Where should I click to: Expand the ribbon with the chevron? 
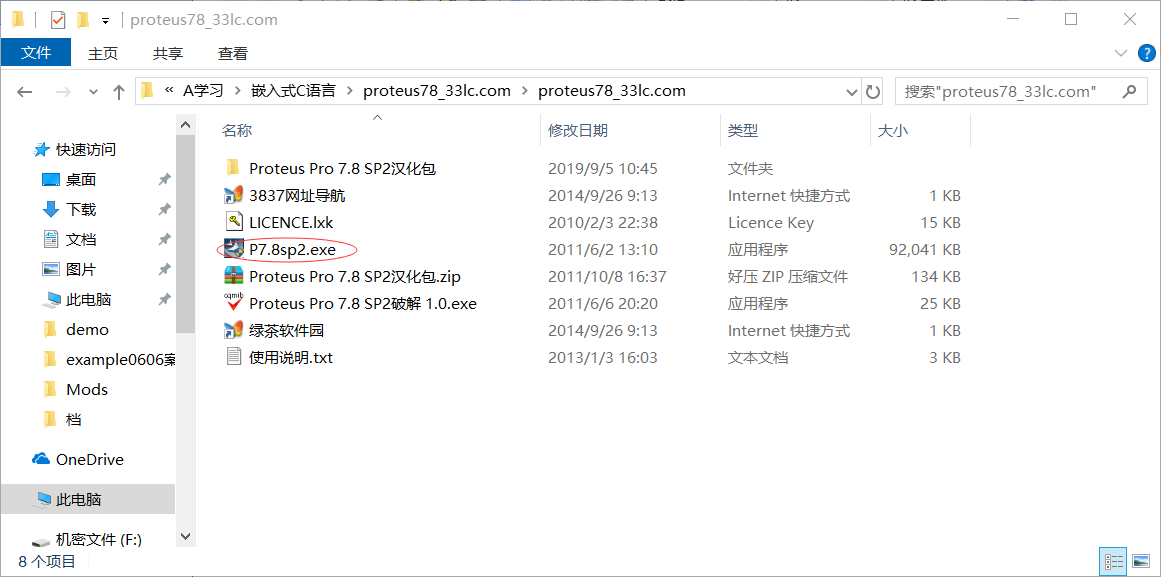click(1120, 53)
